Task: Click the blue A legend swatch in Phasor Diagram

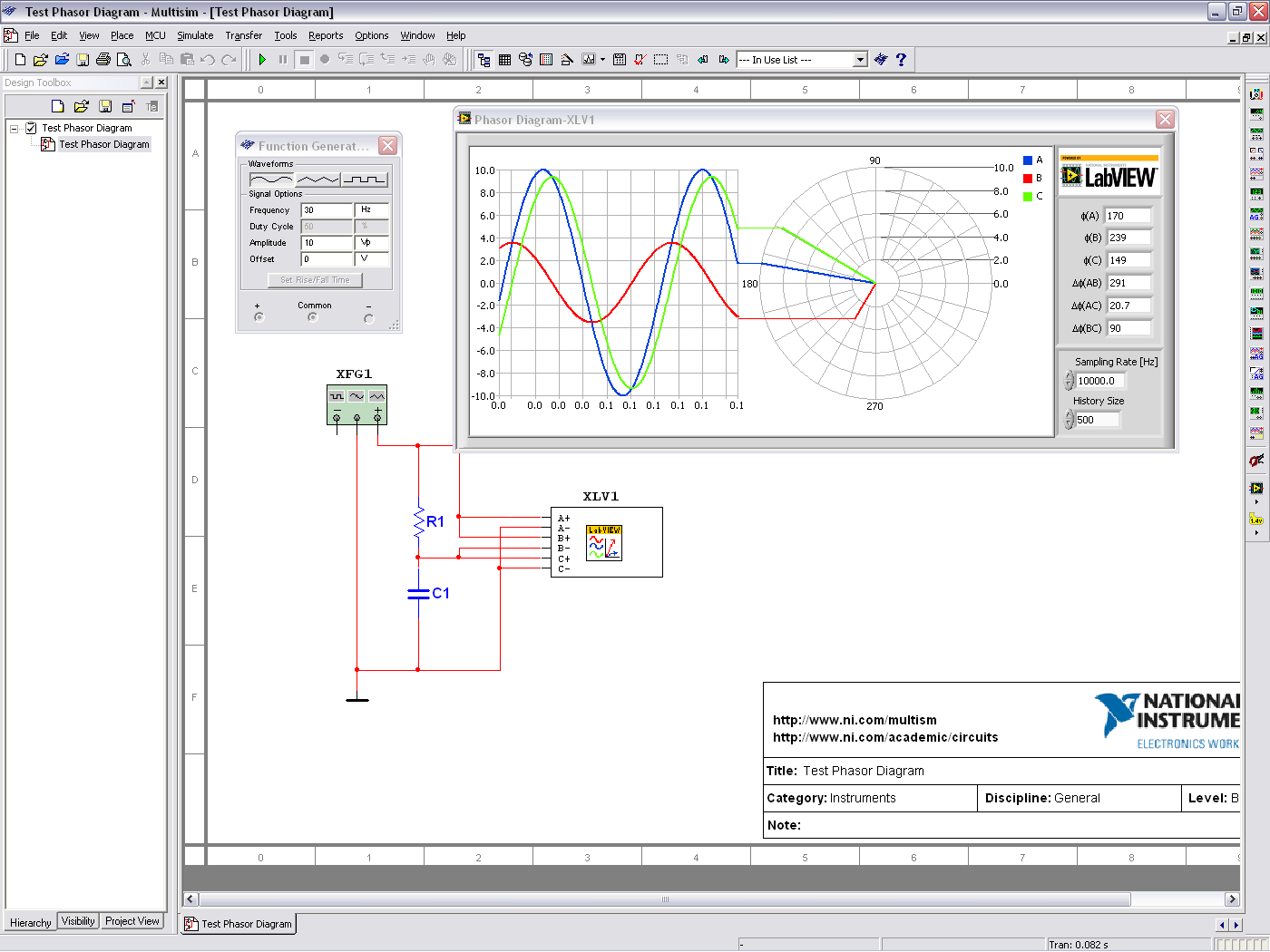Action: 1027,160
